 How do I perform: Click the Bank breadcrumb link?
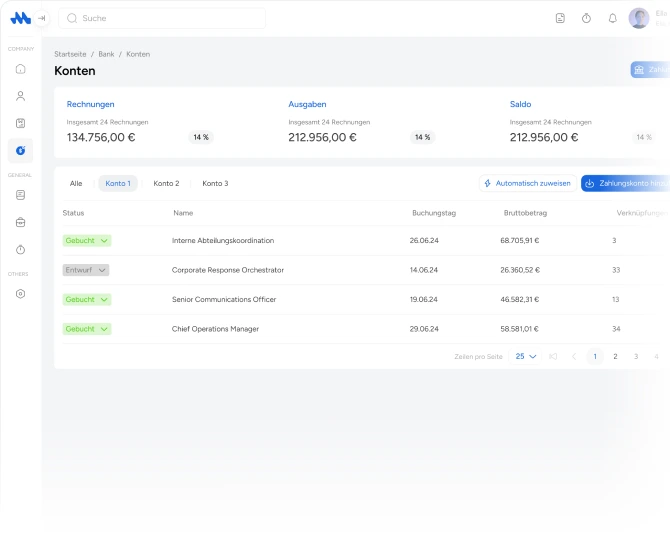click(106, 54)
